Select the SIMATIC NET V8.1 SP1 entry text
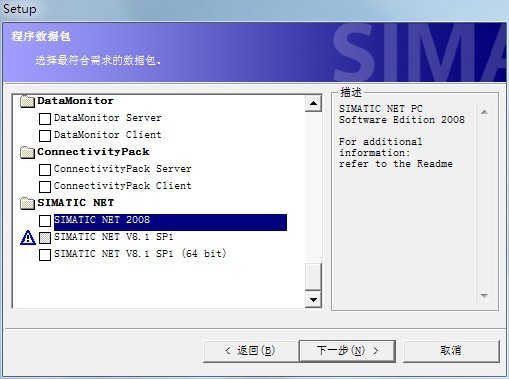The image size is (509, 379). point(114,237)
